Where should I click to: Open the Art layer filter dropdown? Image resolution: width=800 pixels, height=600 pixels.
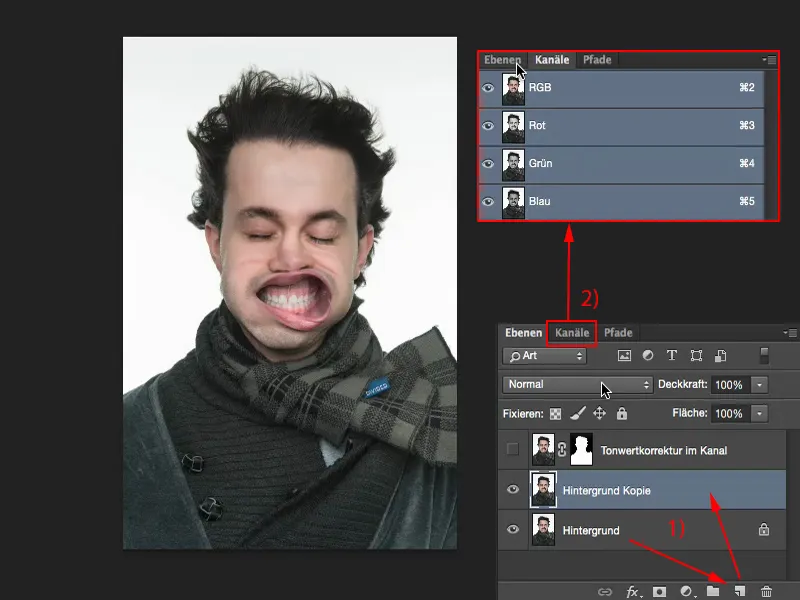545,356
